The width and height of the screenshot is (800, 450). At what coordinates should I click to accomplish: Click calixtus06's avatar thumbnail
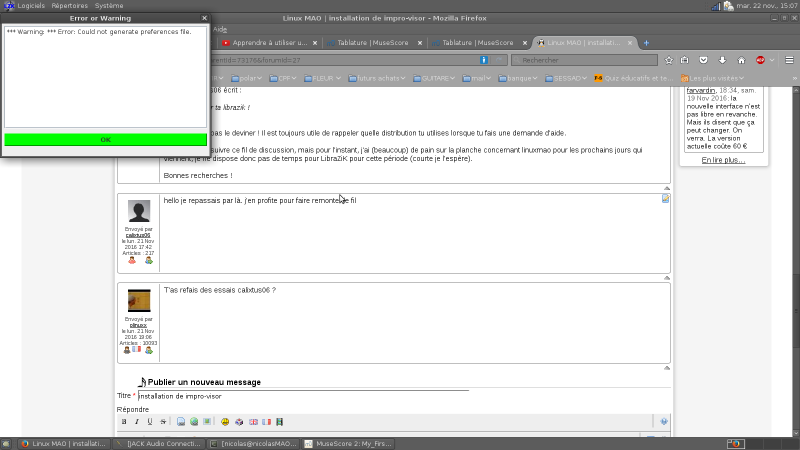point(139,211)
